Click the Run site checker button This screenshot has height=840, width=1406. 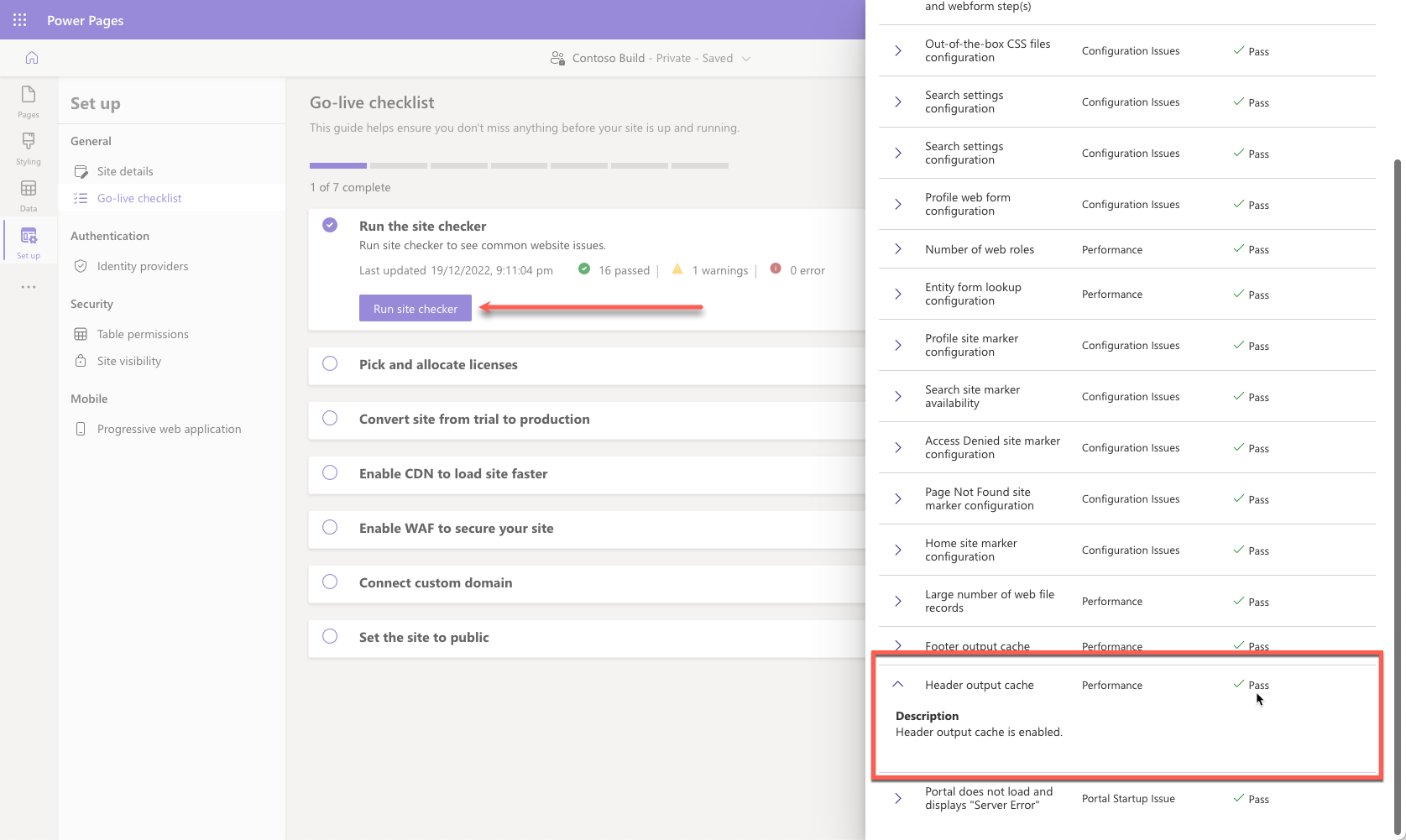[x=416, y=309]
